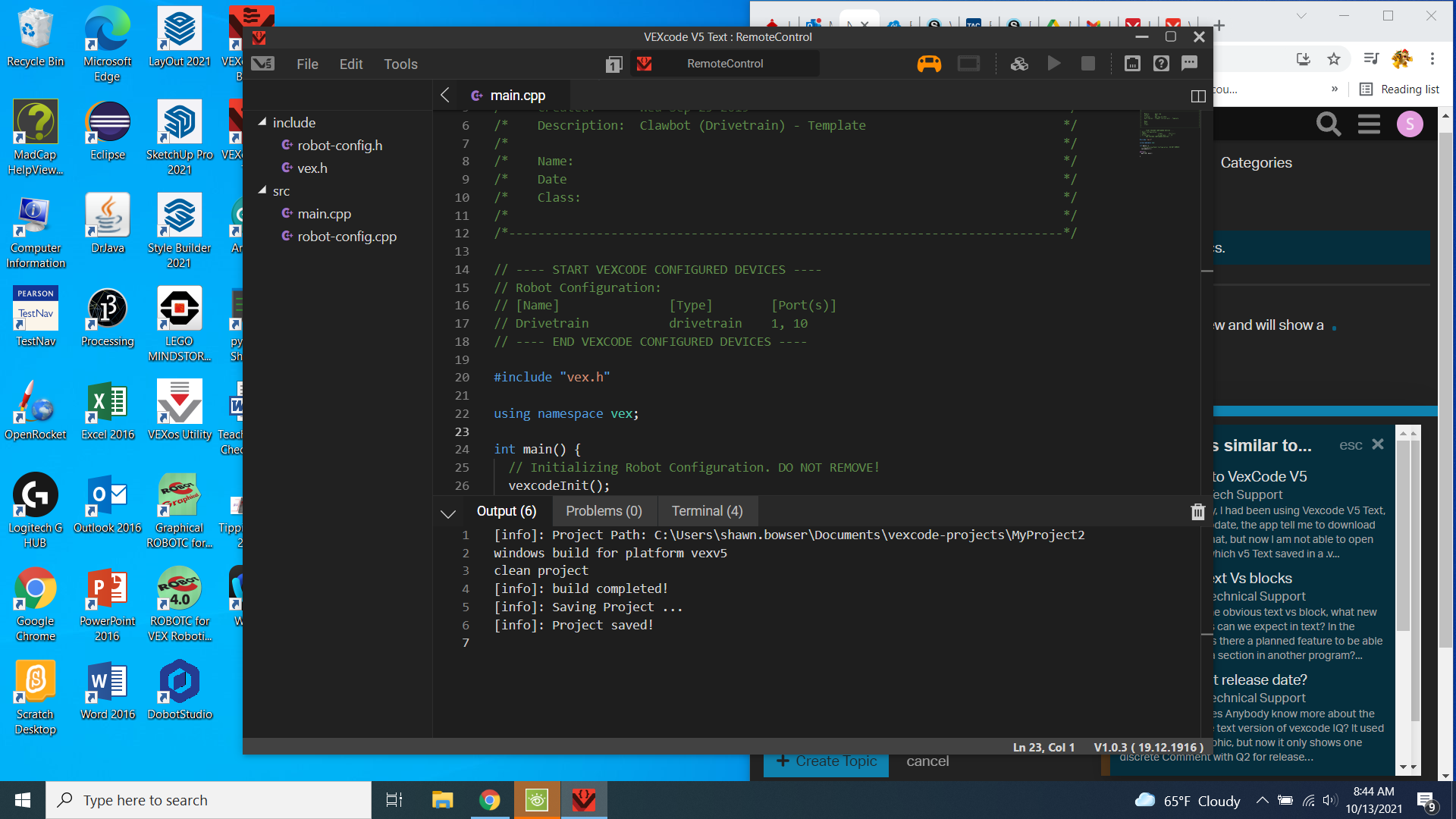Image resolution: width=1456 pixels, height=819 pixels.
Task: Open Scratch Desktop icon
Action: point(35,698)
